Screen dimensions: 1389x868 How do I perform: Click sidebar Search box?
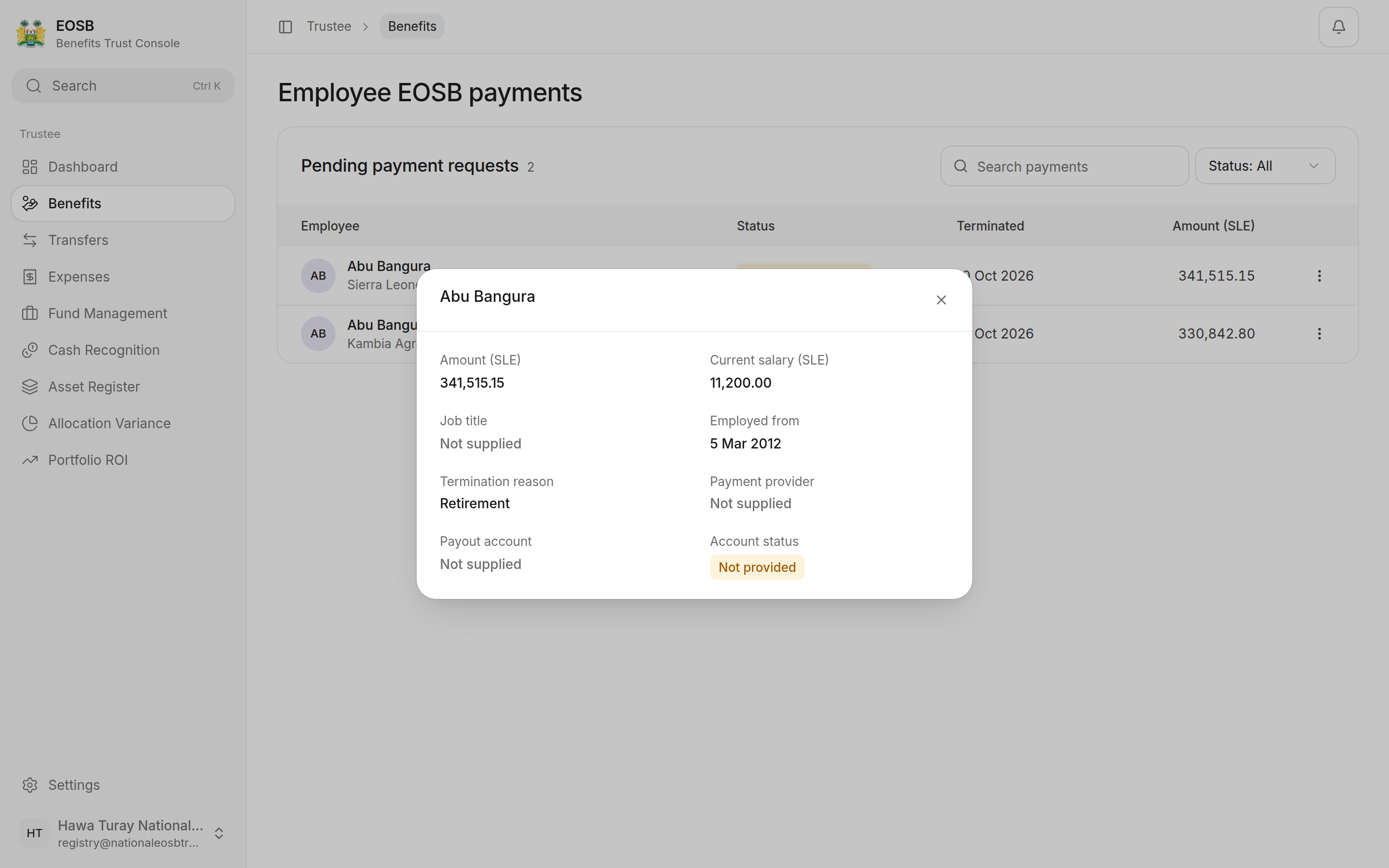[x=122, y=86]
